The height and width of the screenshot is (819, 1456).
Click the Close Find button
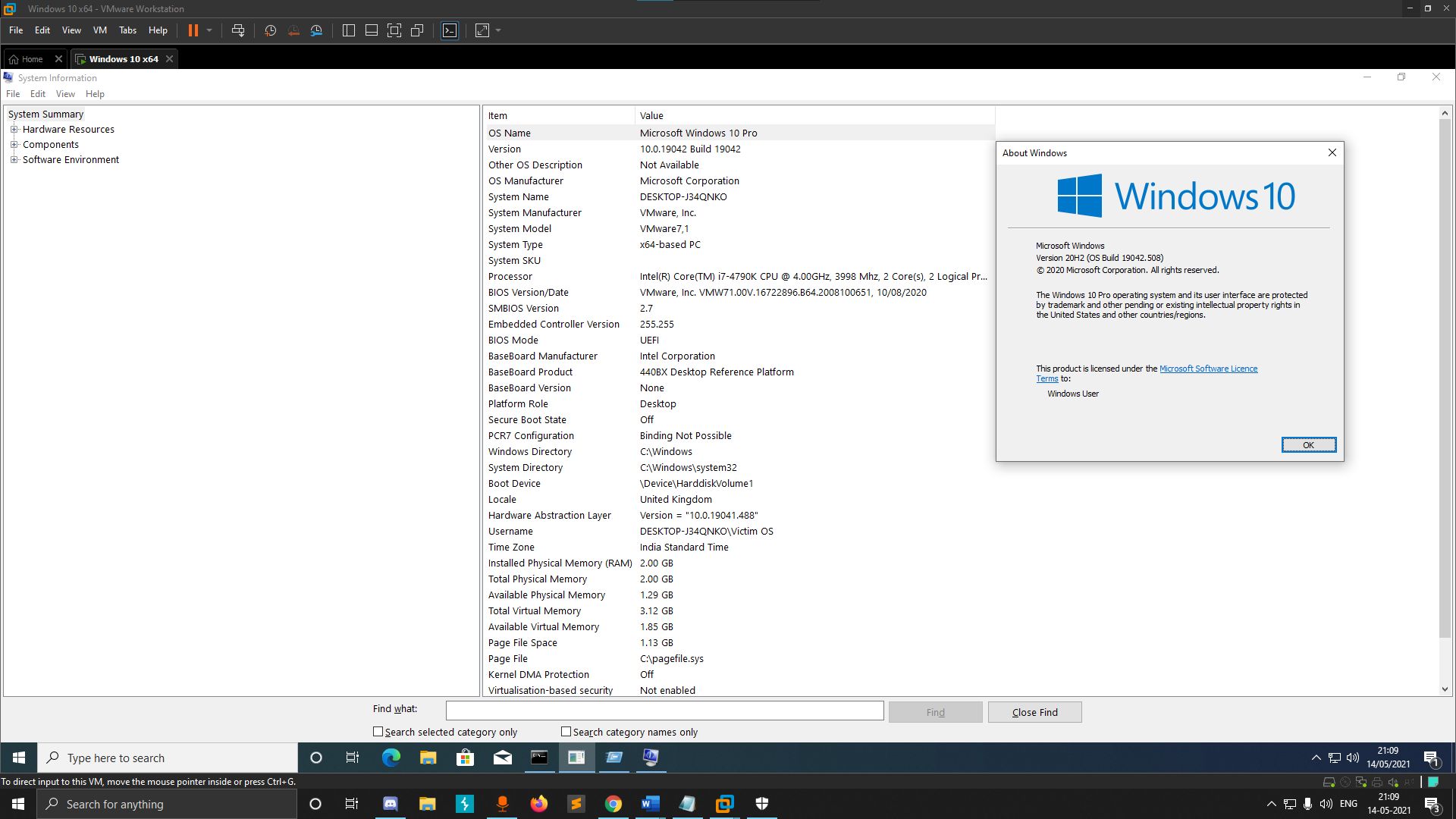(x=1034, y=712)
